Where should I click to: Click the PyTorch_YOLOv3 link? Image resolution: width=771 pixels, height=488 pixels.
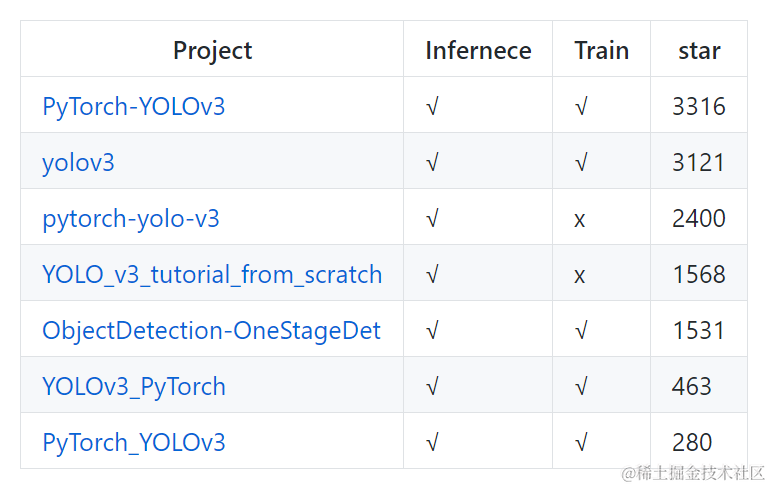[133, 442]
